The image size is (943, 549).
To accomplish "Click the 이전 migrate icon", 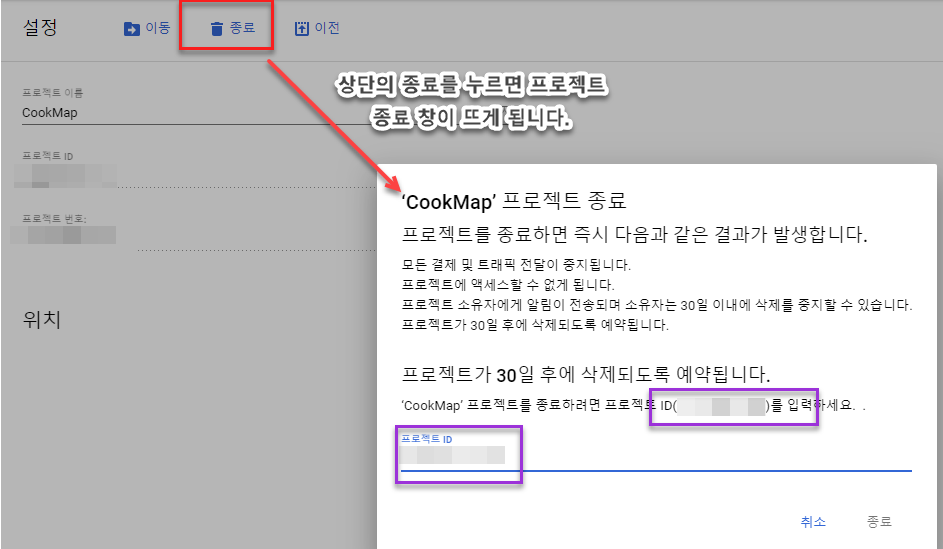I will 301,28.
